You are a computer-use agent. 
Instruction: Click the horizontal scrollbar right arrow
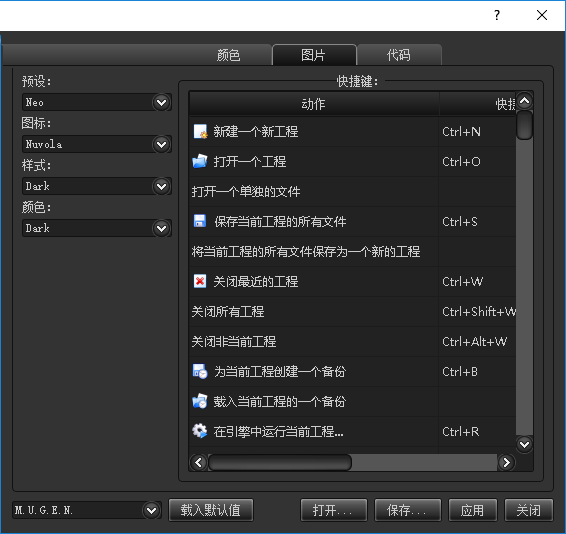pyautogui.click(x=506, y=462)
